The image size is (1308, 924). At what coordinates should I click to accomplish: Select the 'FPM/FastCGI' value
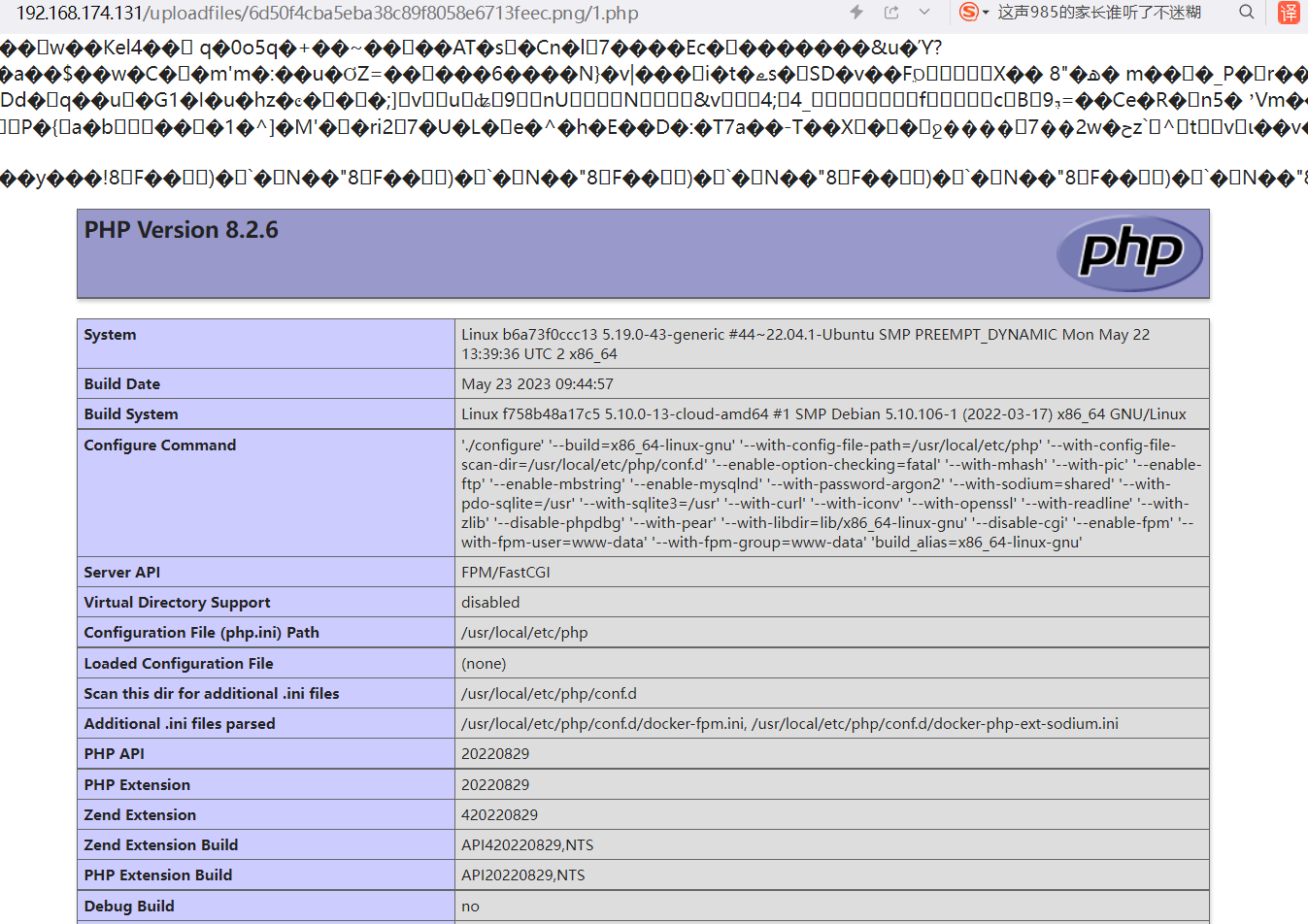tap(506, 573)
